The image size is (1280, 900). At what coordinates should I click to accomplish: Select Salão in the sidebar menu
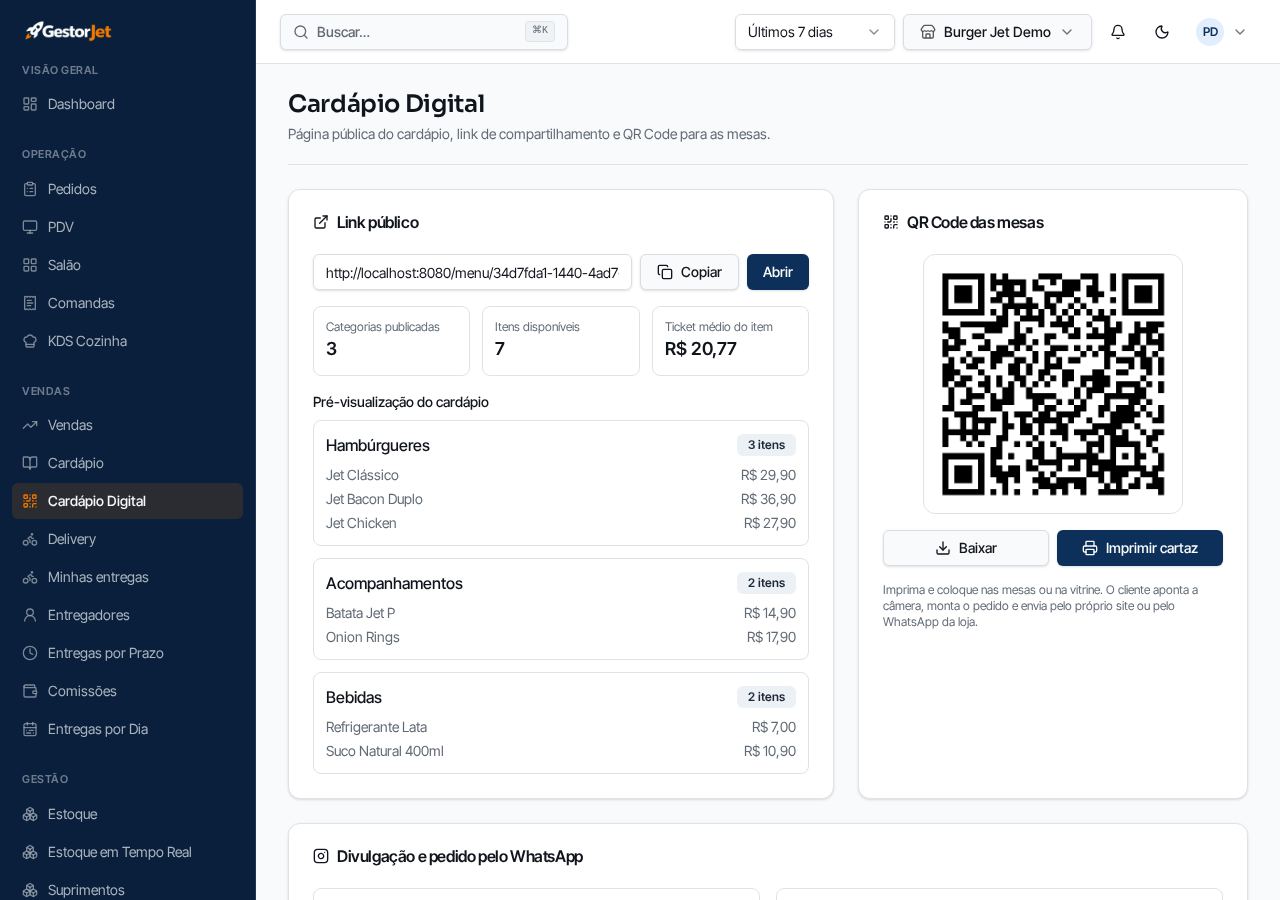tap(127, 265)
